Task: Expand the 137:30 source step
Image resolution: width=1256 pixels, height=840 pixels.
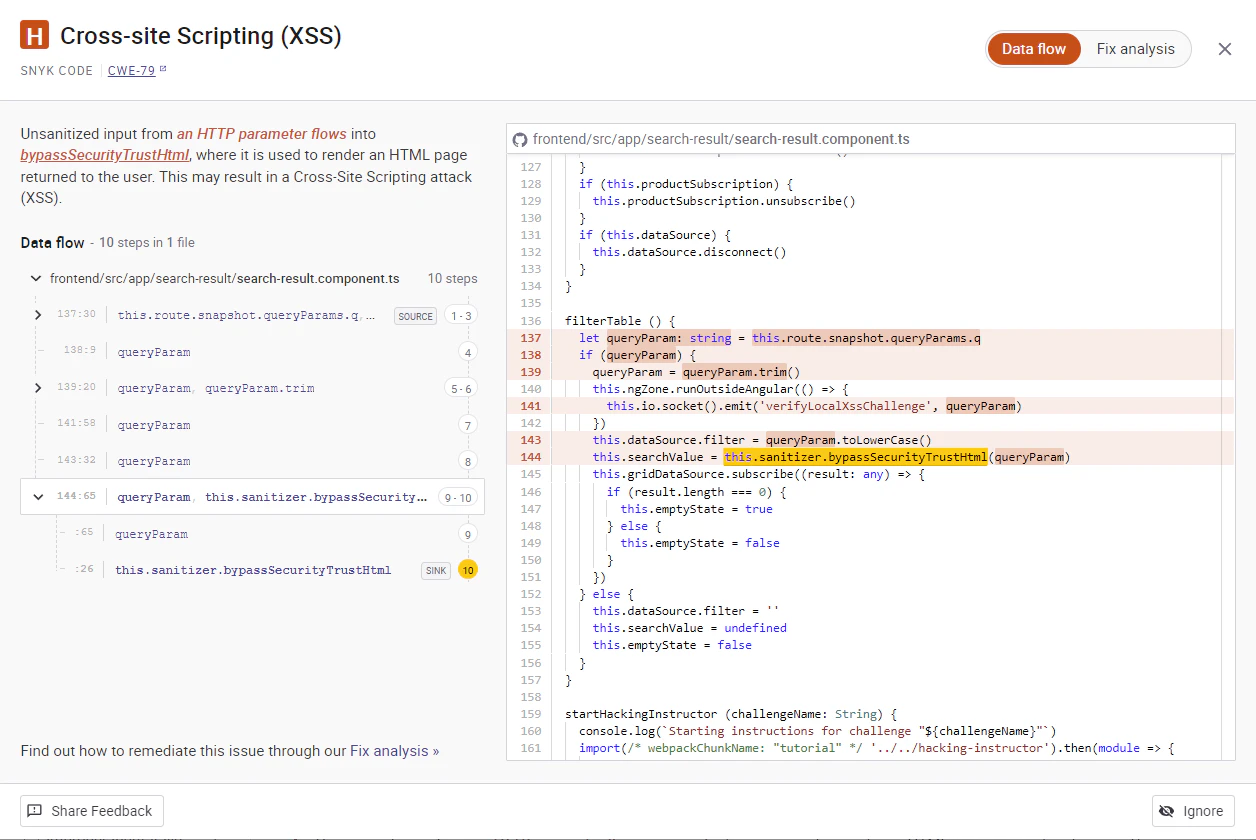Action: coord(38,315)
